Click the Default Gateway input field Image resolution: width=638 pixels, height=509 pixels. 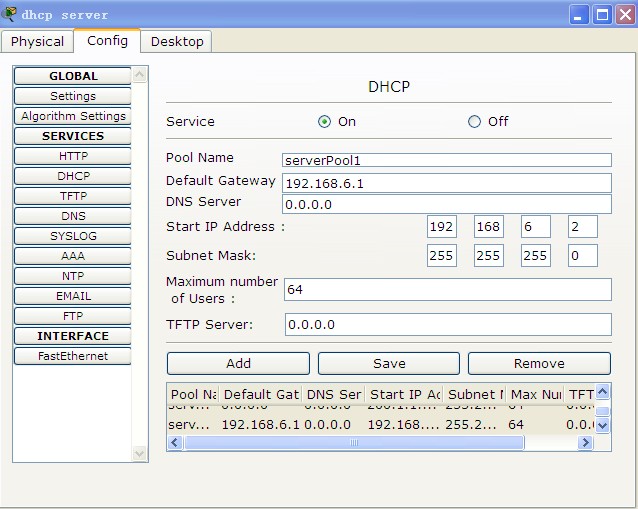point(447,183)
